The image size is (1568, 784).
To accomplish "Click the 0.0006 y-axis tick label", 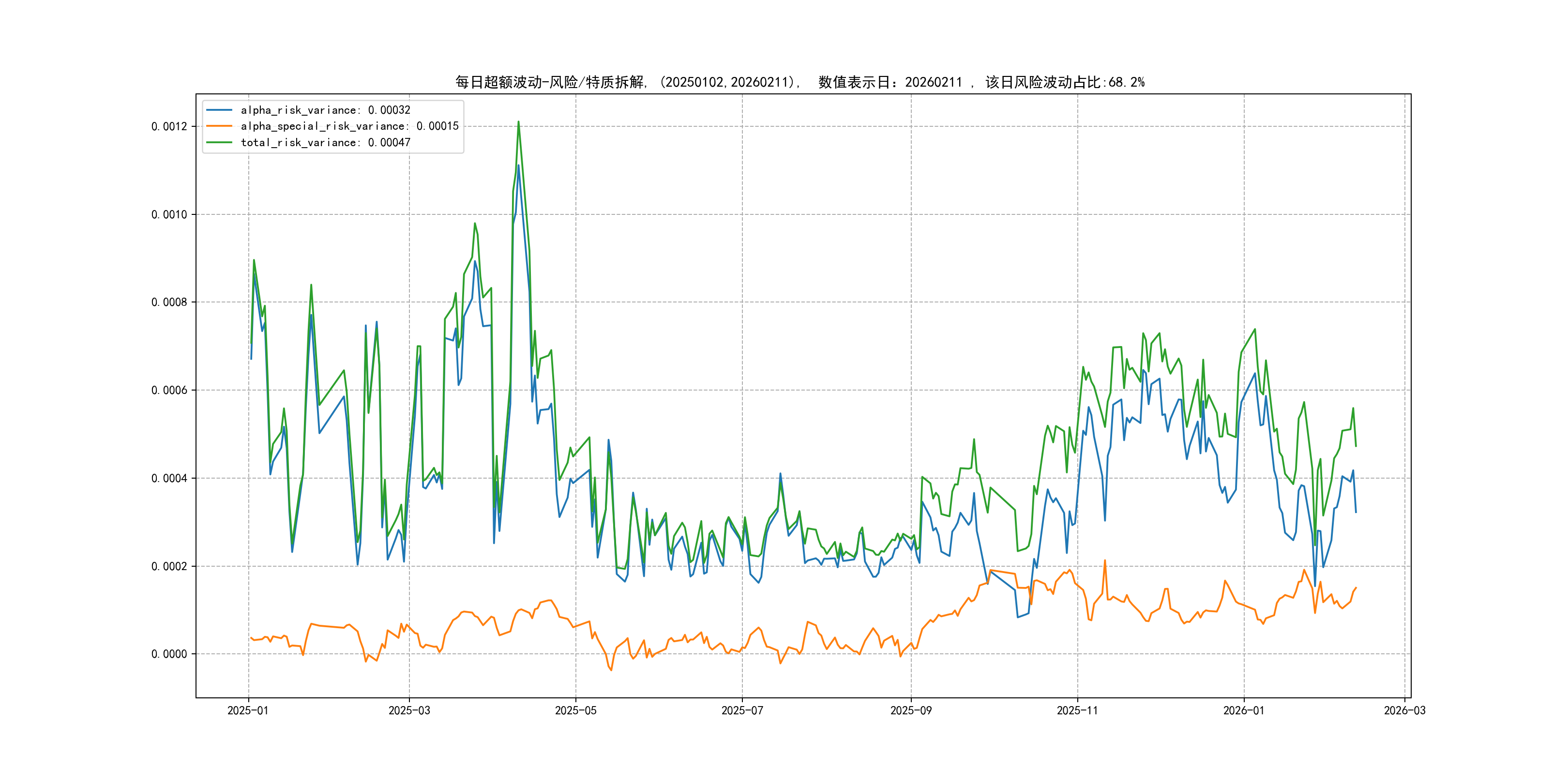I will 169,390.
